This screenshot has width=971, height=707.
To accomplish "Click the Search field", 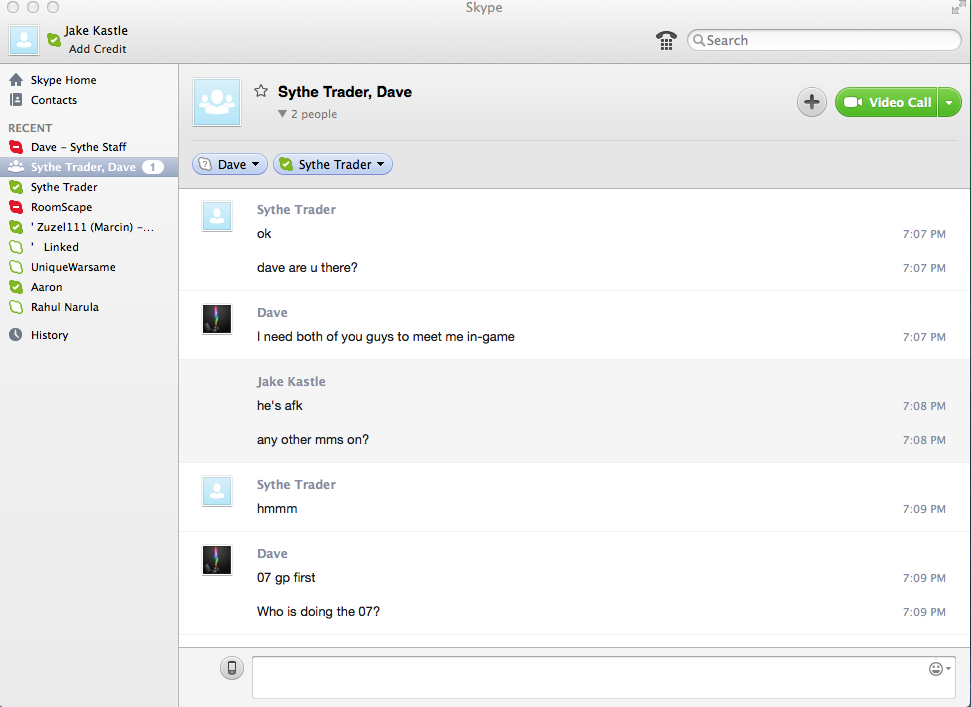I will [824, 40].
